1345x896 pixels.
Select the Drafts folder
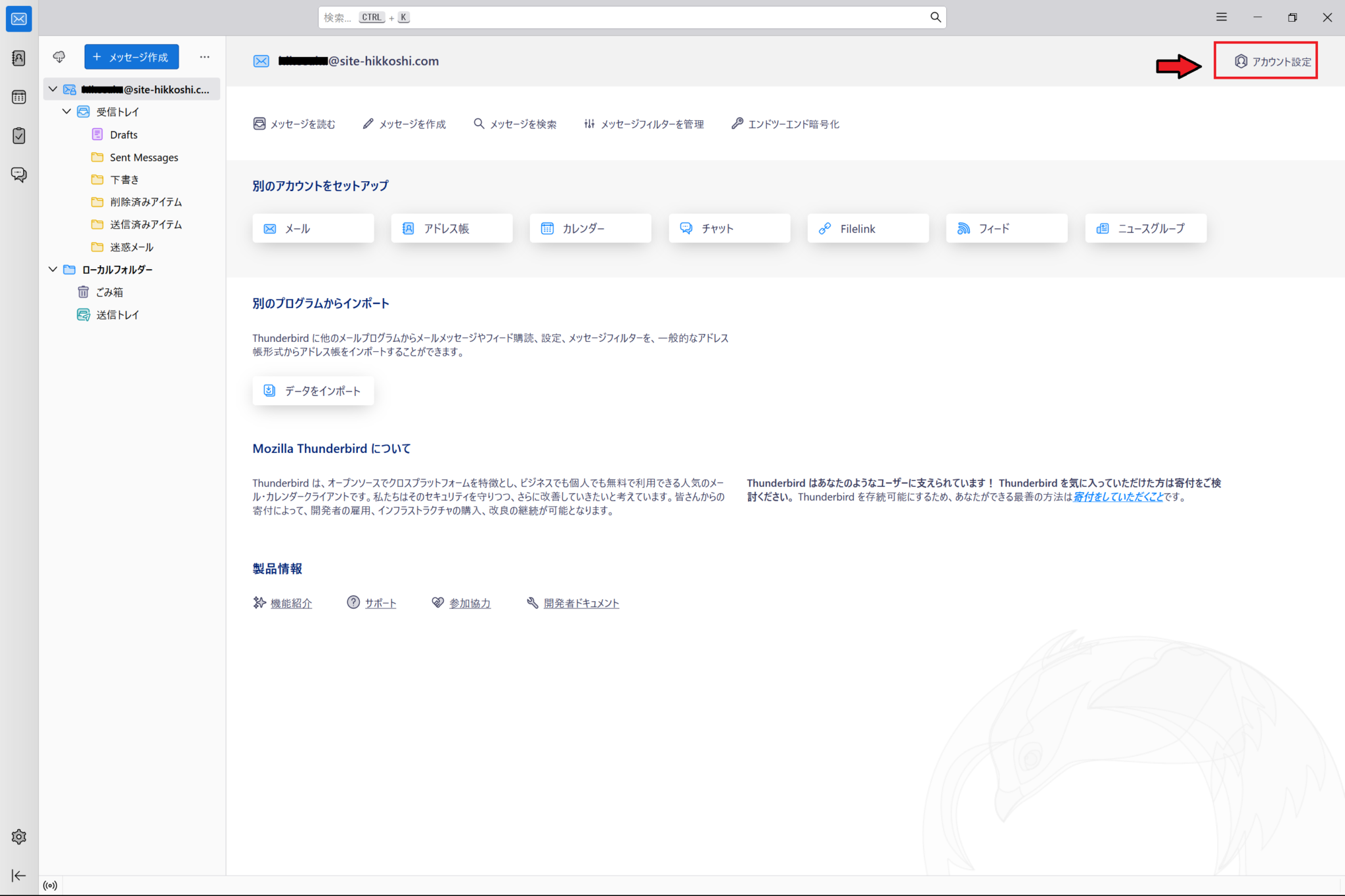click(123, 135)
